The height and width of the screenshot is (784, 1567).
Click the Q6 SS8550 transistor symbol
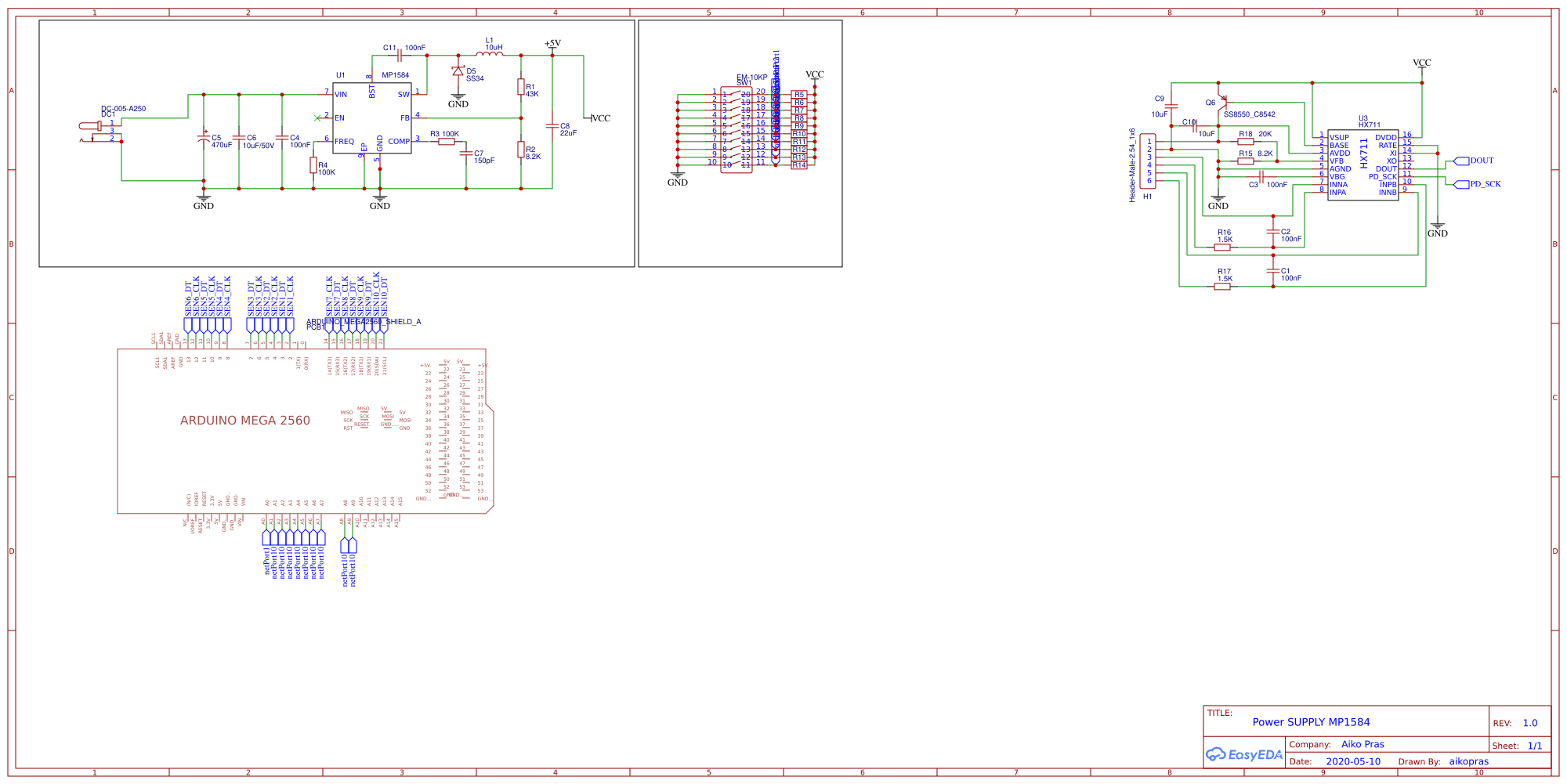tap(1221, 102)
